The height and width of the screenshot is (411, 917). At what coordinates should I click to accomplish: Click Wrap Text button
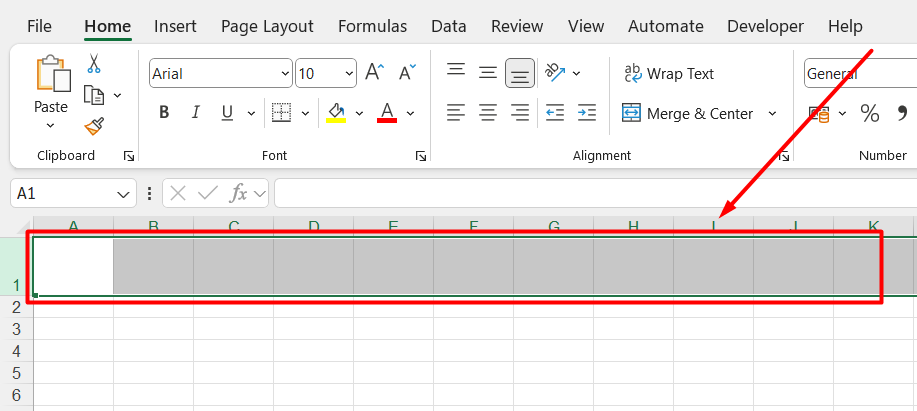(670, 74)
